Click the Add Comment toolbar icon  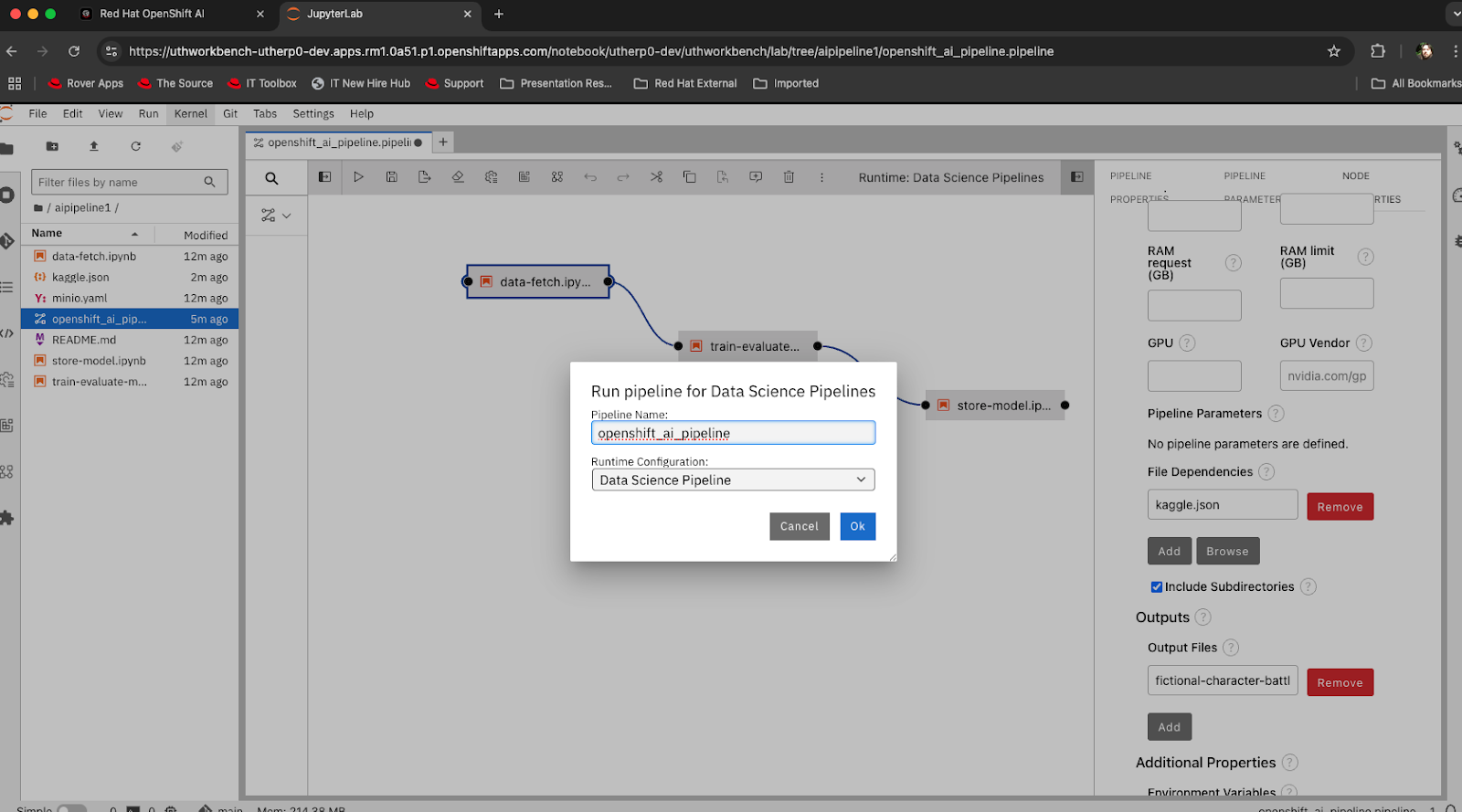[756, 177]
